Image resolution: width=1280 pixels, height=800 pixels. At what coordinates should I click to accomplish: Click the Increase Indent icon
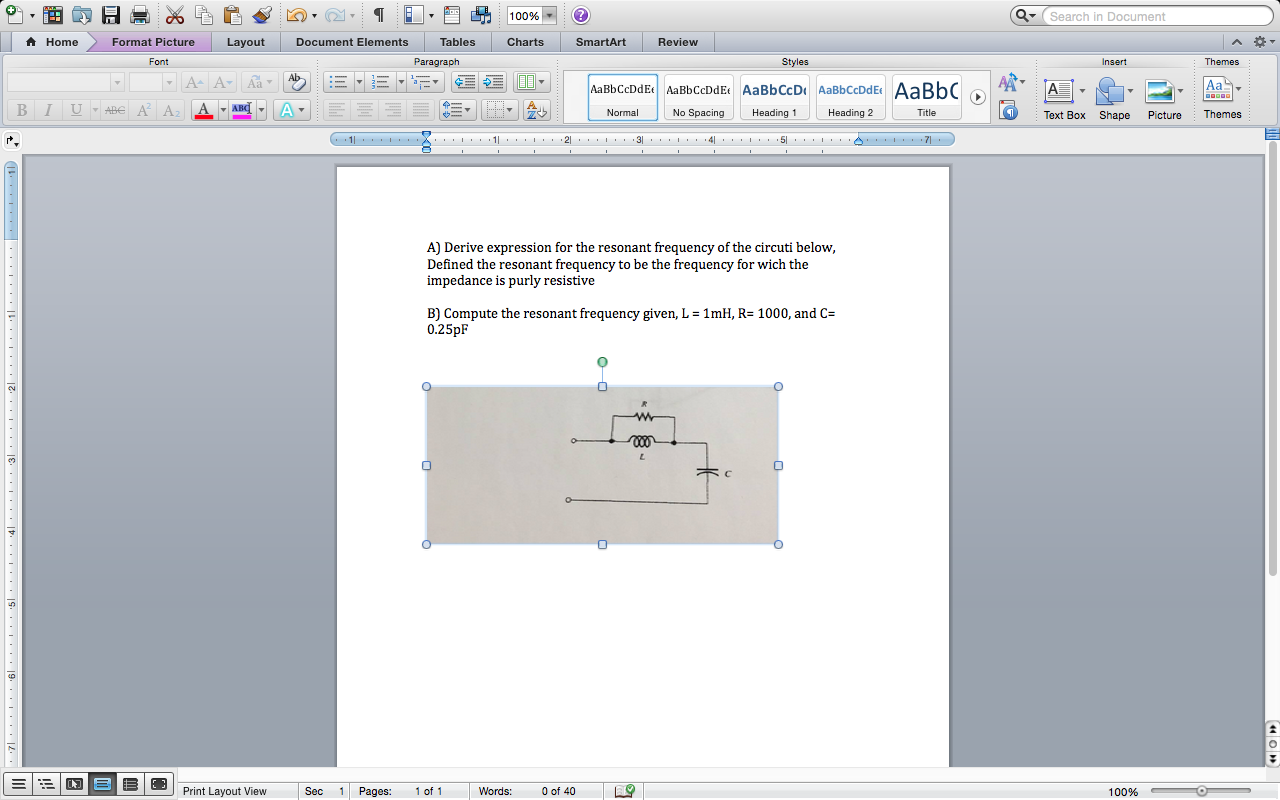coord(493,82)
